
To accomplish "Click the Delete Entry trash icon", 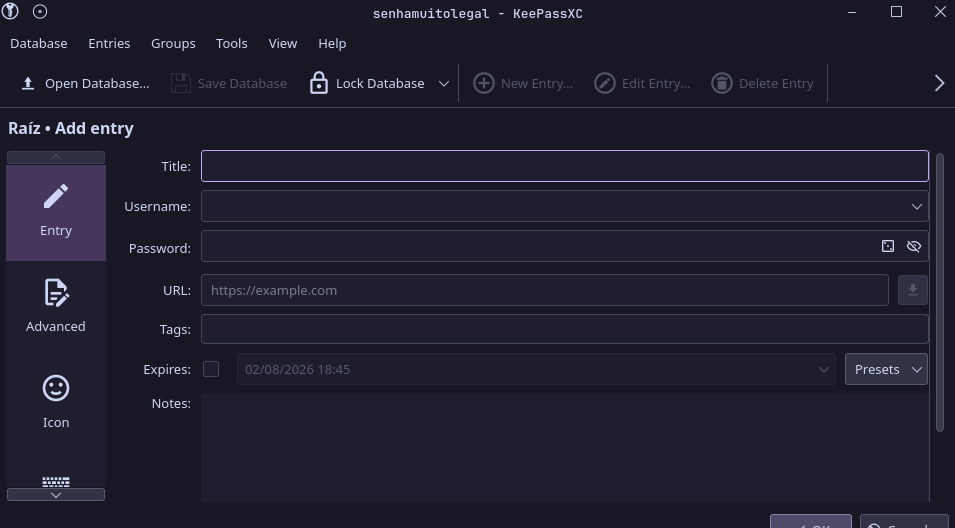I will (722, 83).
